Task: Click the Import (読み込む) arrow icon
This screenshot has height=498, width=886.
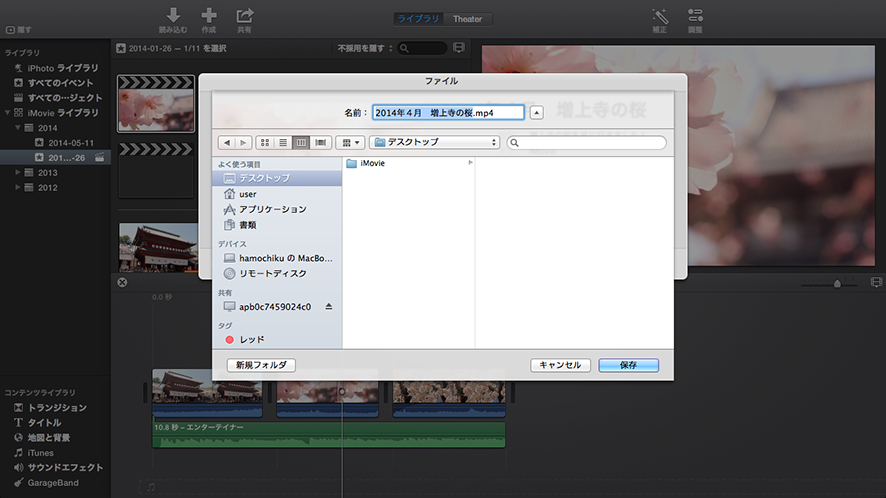Action: pos(173,15)
